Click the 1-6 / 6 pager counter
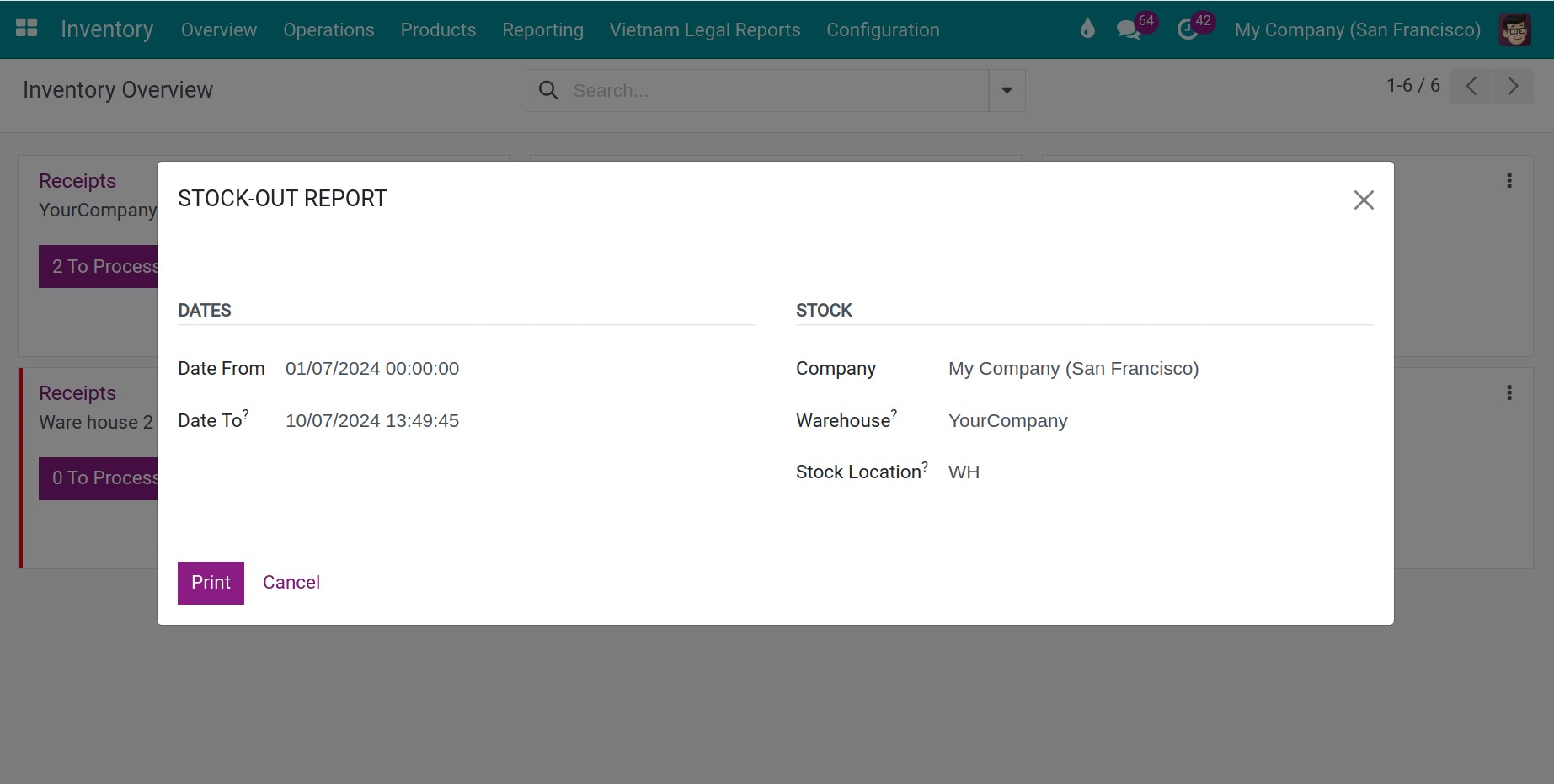The height and width of the screenshot is (784, 1554). (1413, 86)
